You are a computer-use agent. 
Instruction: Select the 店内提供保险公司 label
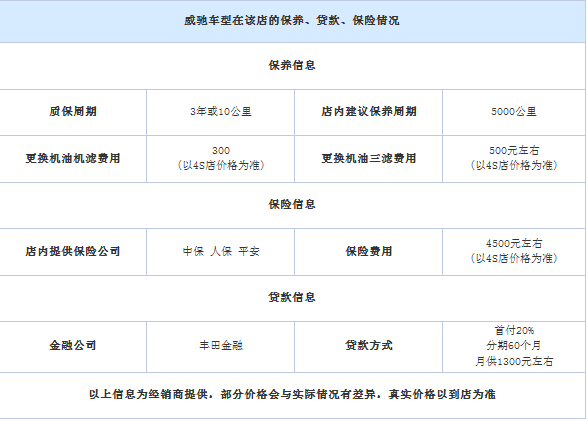(73, 251)
